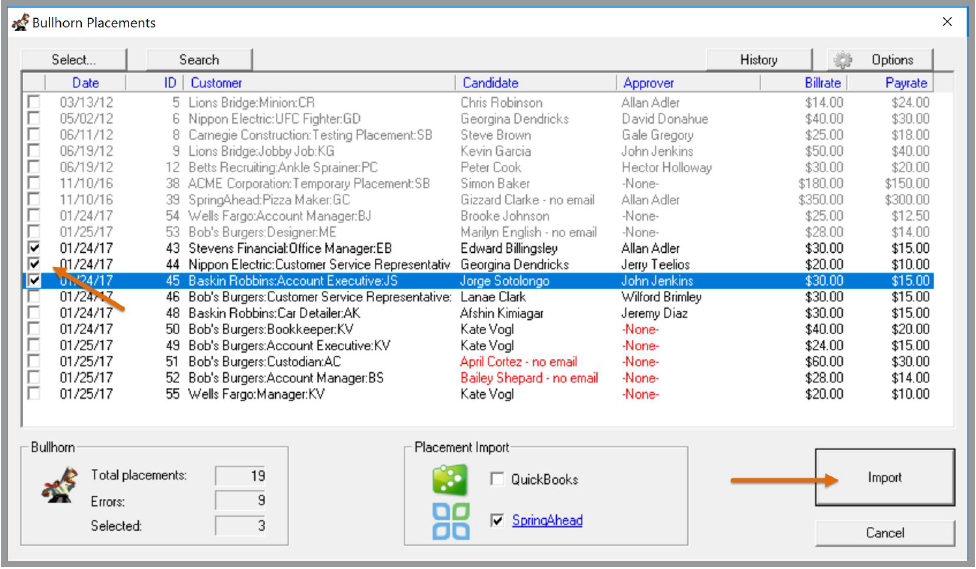Open the History button
This screenshot has height=569, width=976.
coord(759,60)
